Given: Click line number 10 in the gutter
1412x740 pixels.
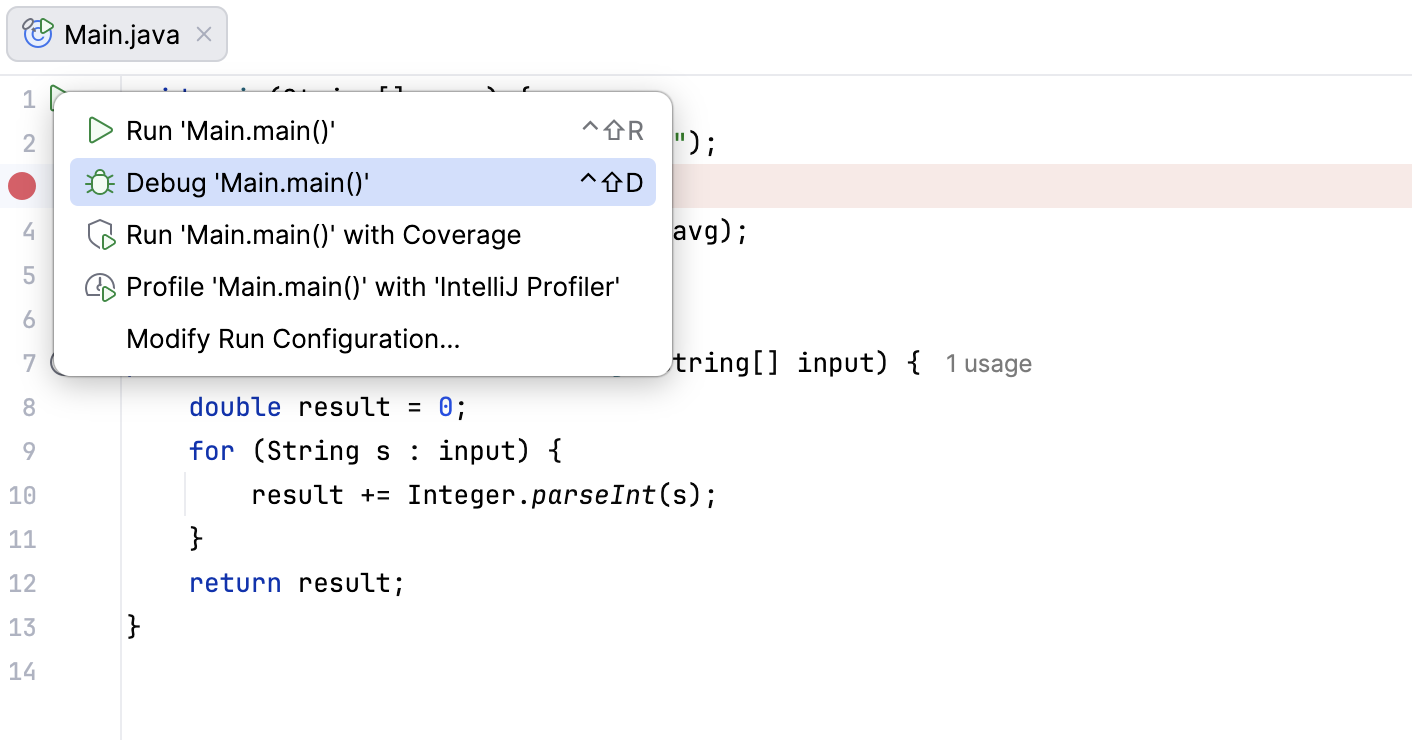Looking at the screenshot, I should pyautogui.click(x=24, y=495).
